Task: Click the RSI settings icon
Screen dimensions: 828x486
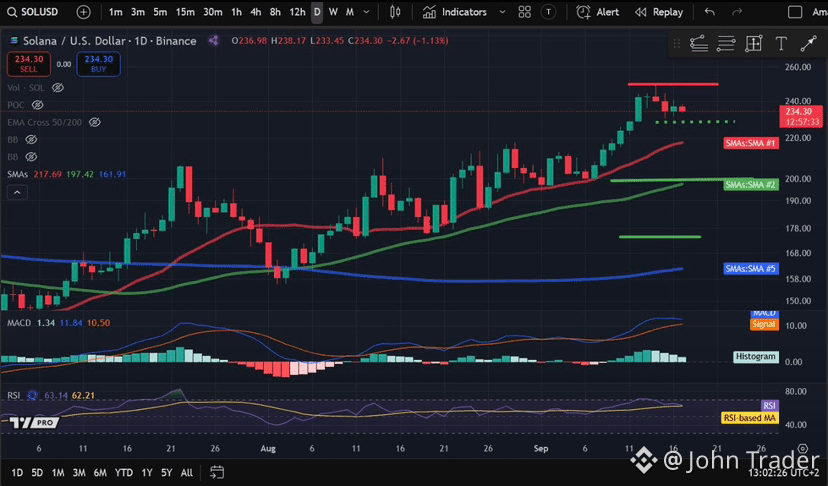Action: pos(33,395)
